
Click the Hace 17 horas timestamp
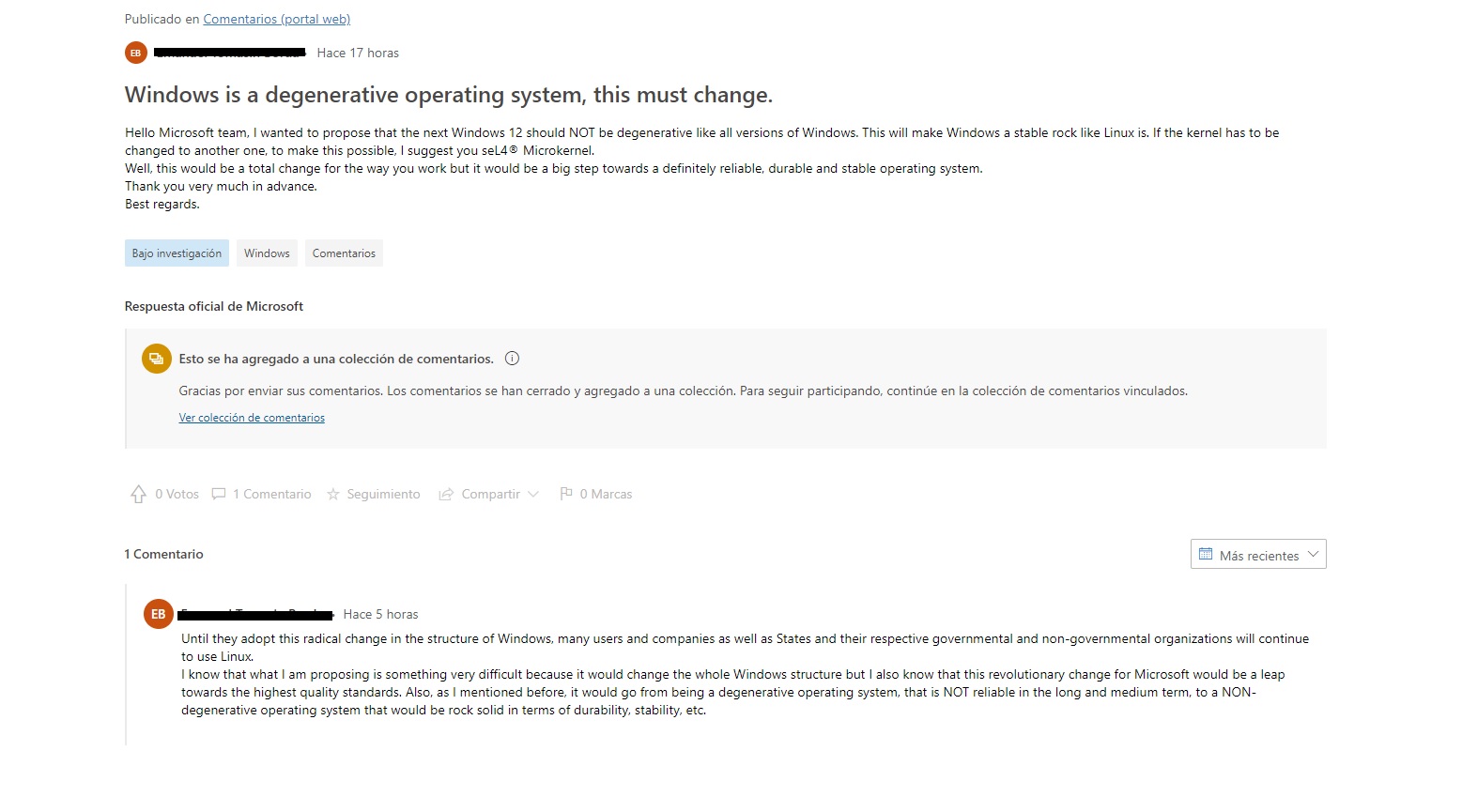358,54
